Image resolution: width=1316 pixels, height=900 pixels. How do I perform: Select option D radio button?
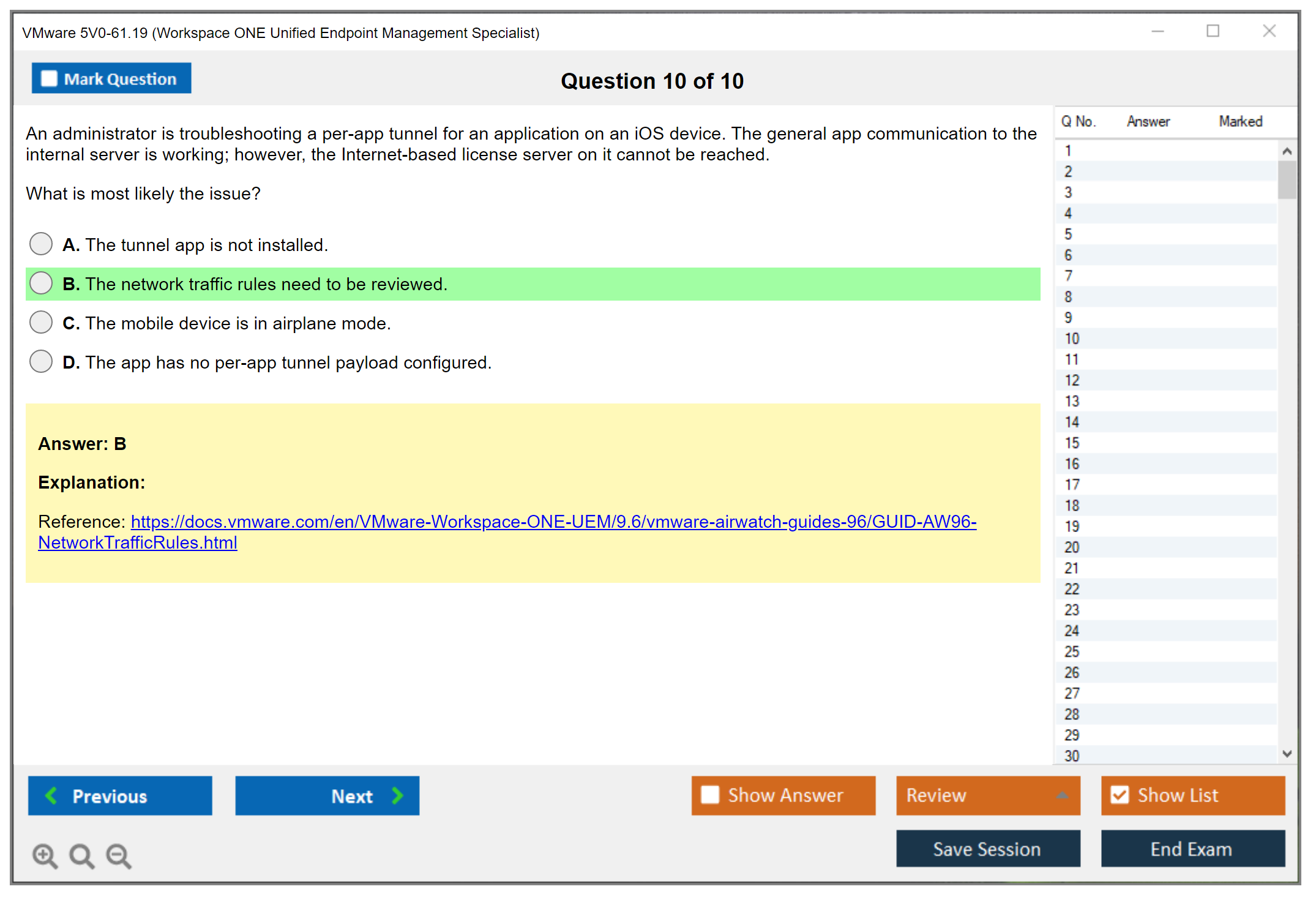pyautogui.click(x=41, y=361)
